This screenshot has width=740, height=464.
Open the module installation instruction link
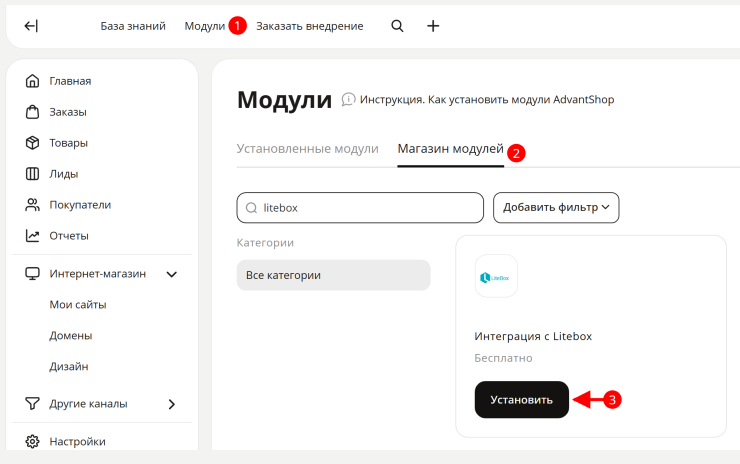coord(487,100)
